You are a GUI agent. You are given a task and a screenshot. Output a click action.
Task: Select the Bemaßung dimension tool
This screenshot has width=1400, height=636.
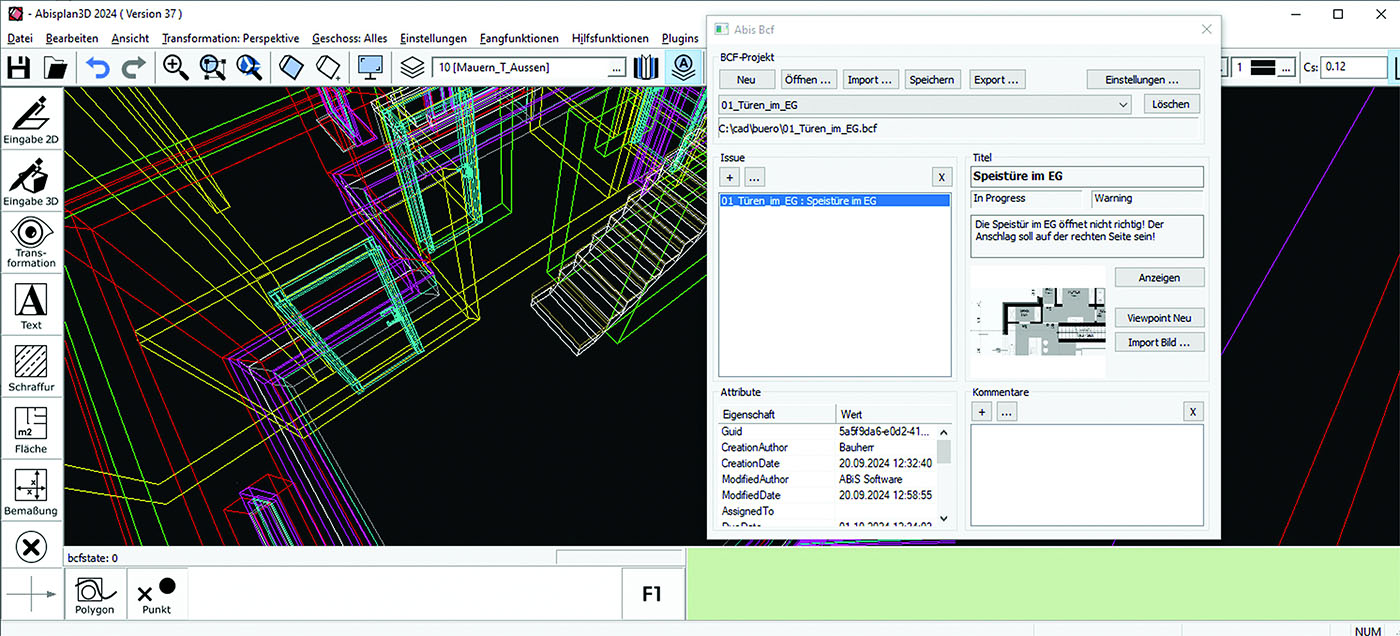point(31,492)
